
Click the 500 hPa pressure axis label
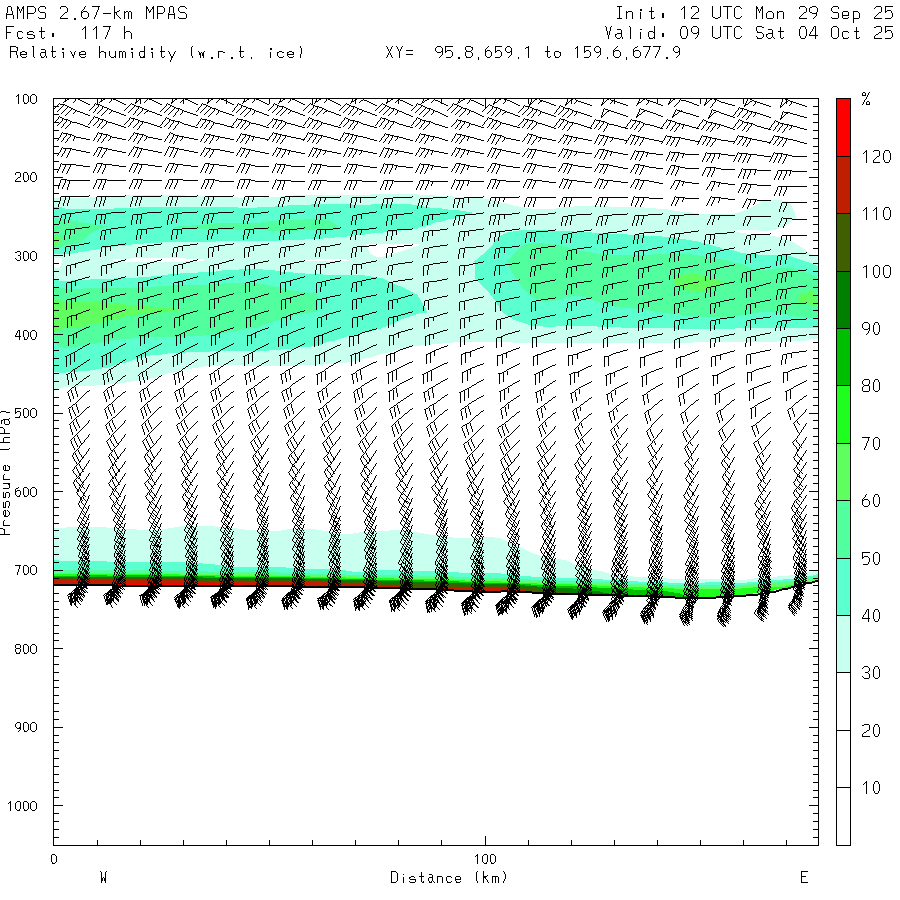(26, 413)
